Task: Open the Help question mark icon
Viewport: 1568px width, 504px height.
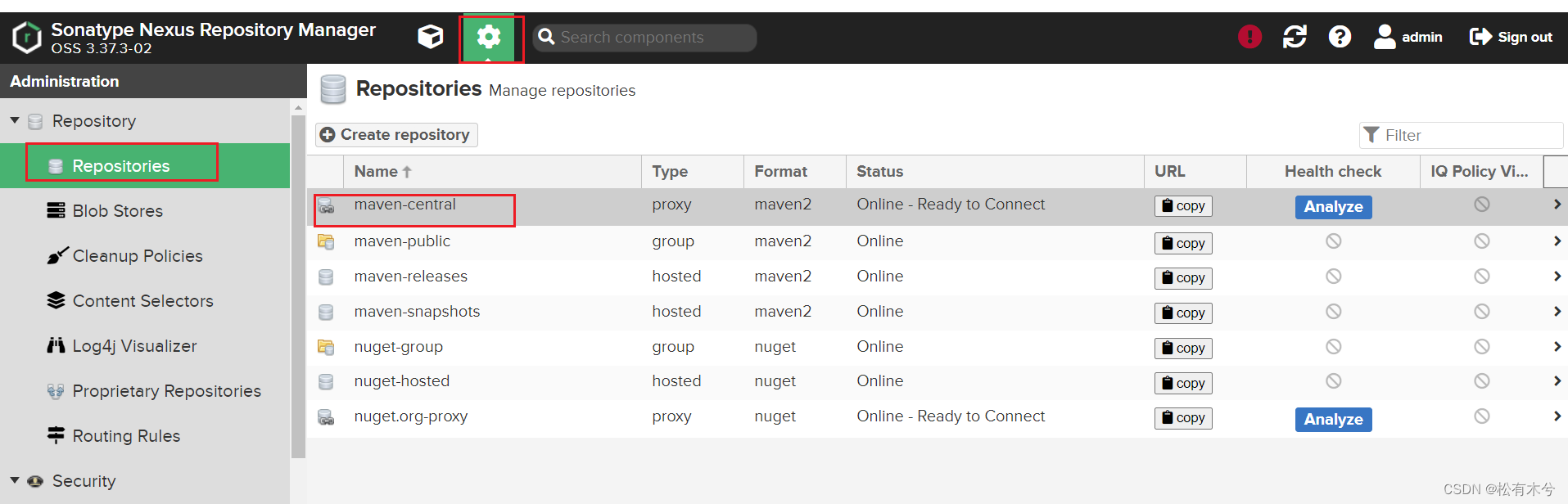Action: point(1340,37)
